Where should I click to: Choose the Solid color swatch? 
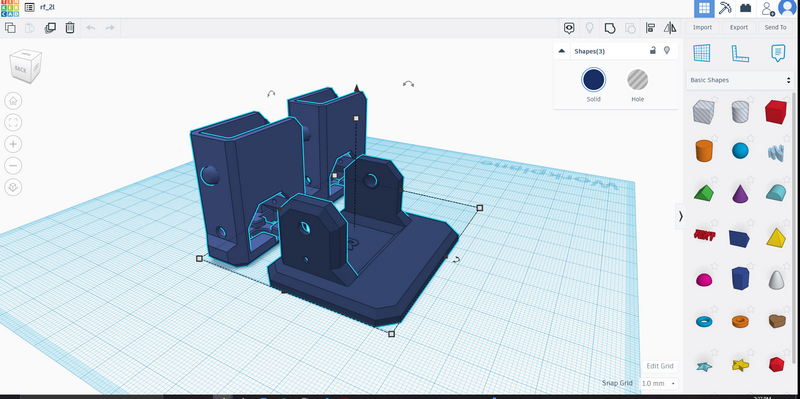point(593,80)
